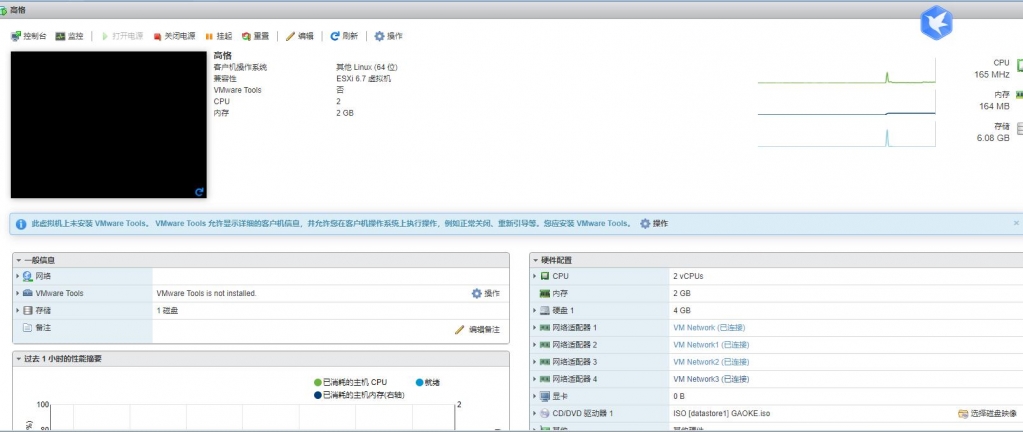Open the VM Network2 (已连接) link
Image resolution: width=1023 pixels, height=432 pixels.
711,362
